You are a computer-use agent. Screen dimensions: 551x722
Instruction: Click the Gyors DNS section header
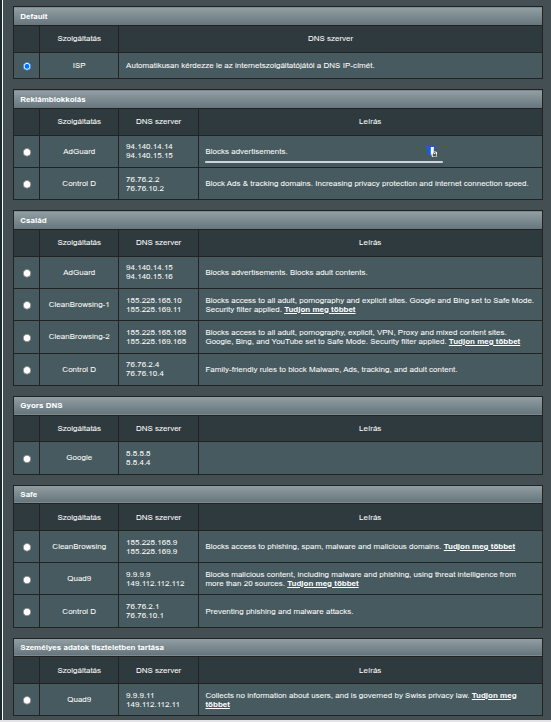point(278,406)
